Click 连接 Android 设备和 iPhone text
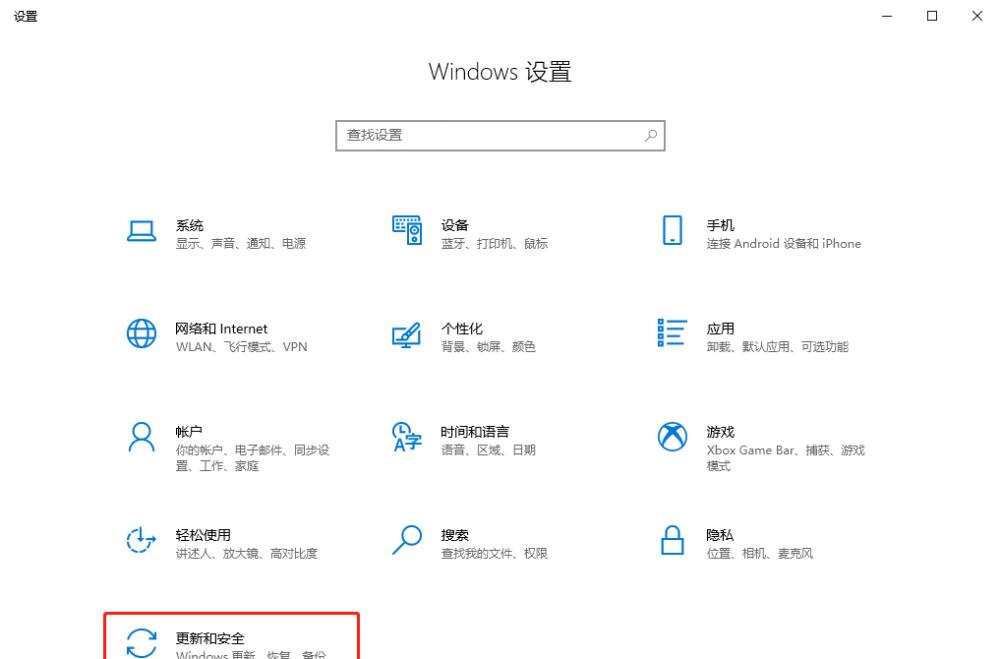 784,244
